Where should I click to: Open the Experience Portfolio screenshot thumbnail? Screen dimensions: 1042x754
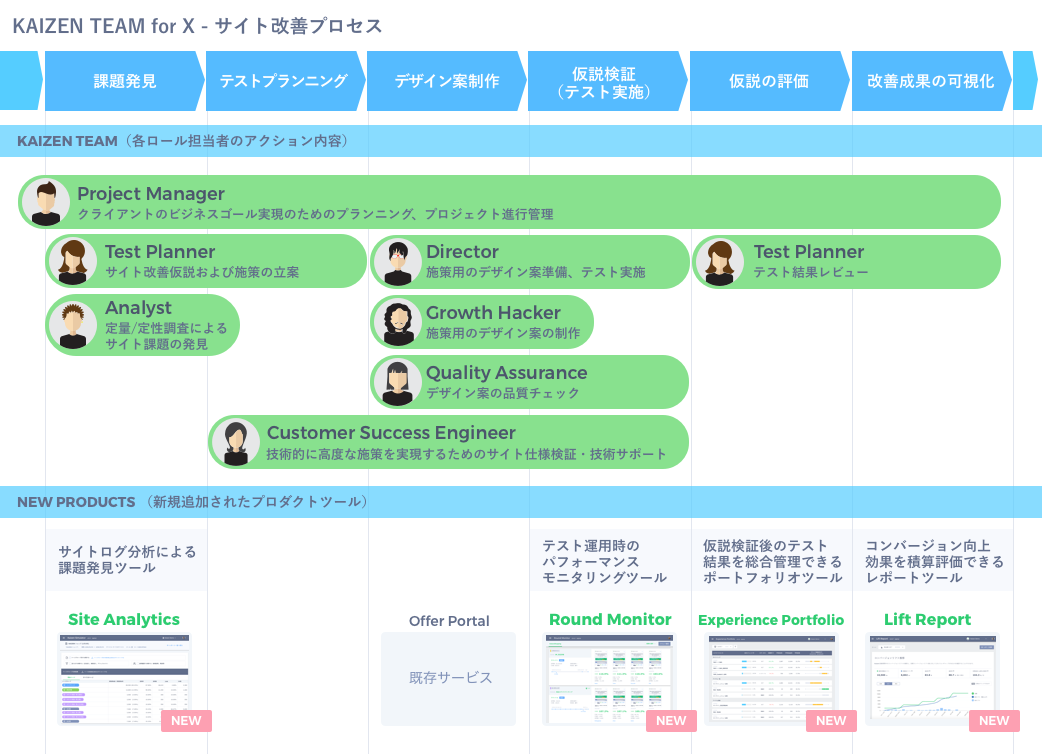pos(771,680)
